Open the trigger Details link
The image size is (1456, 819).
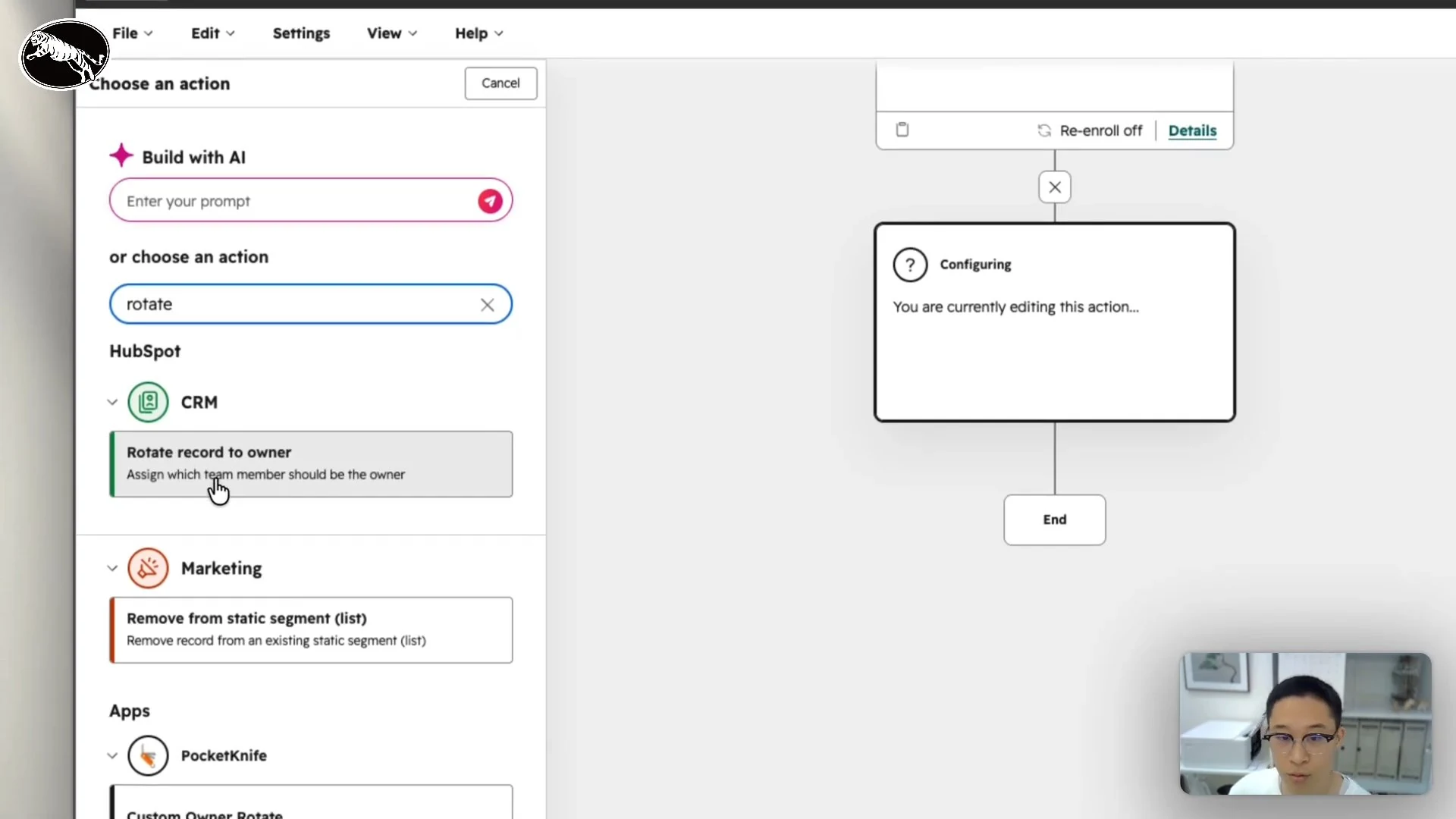tap(1192, 130)
